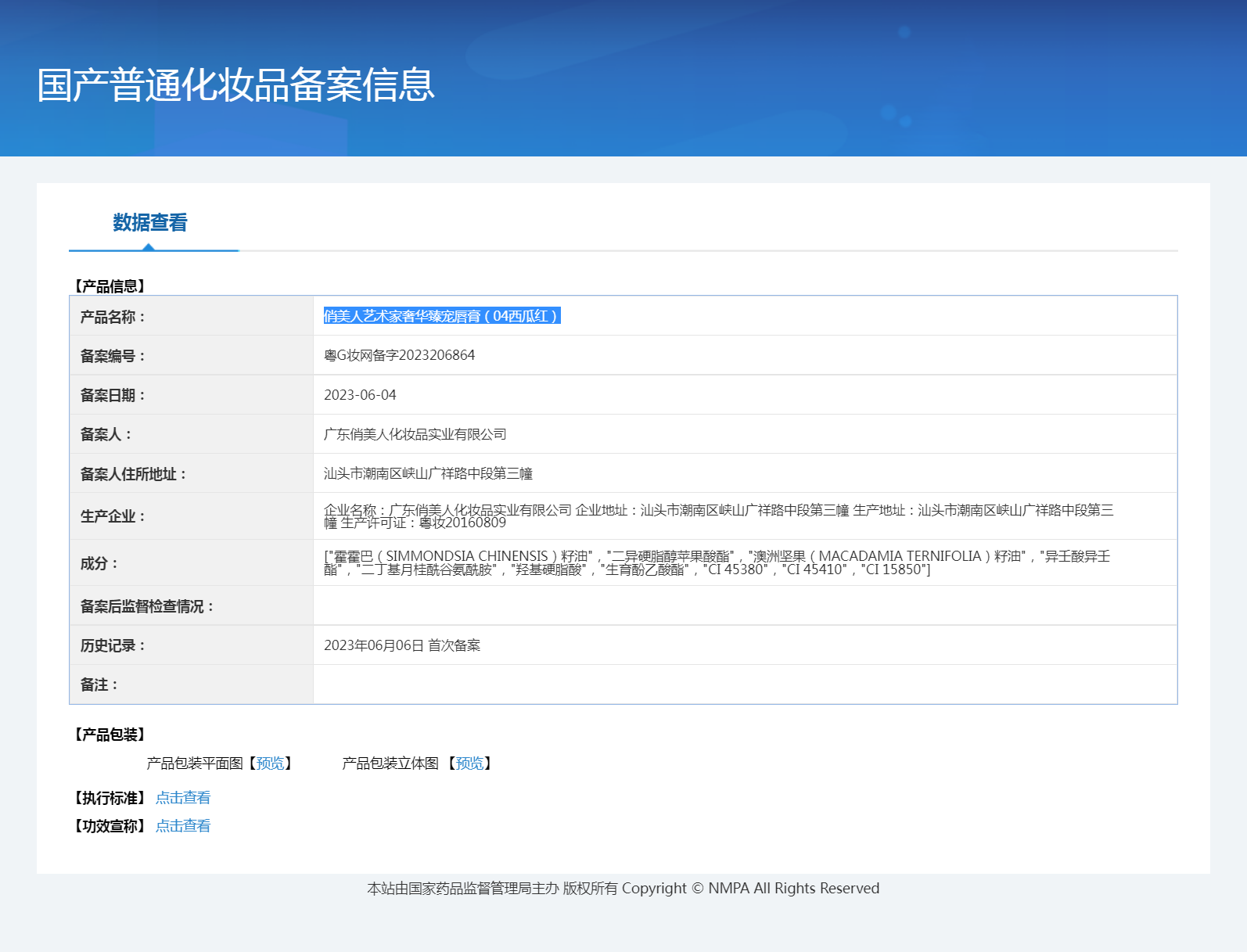This screenshot has height=952, width=1247.
Task: Click the 产品名称 row label
Action: (x=113, y=317)
